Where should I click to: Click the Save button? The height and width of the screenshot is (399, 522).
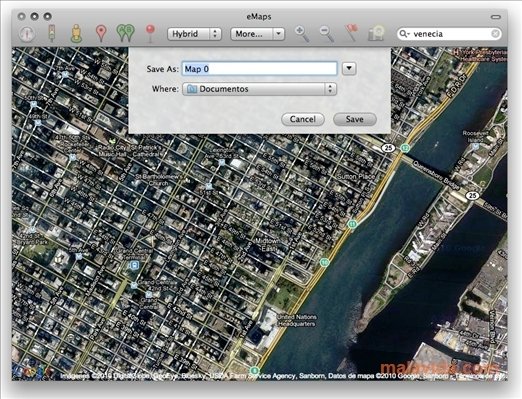tap(355, 119)
